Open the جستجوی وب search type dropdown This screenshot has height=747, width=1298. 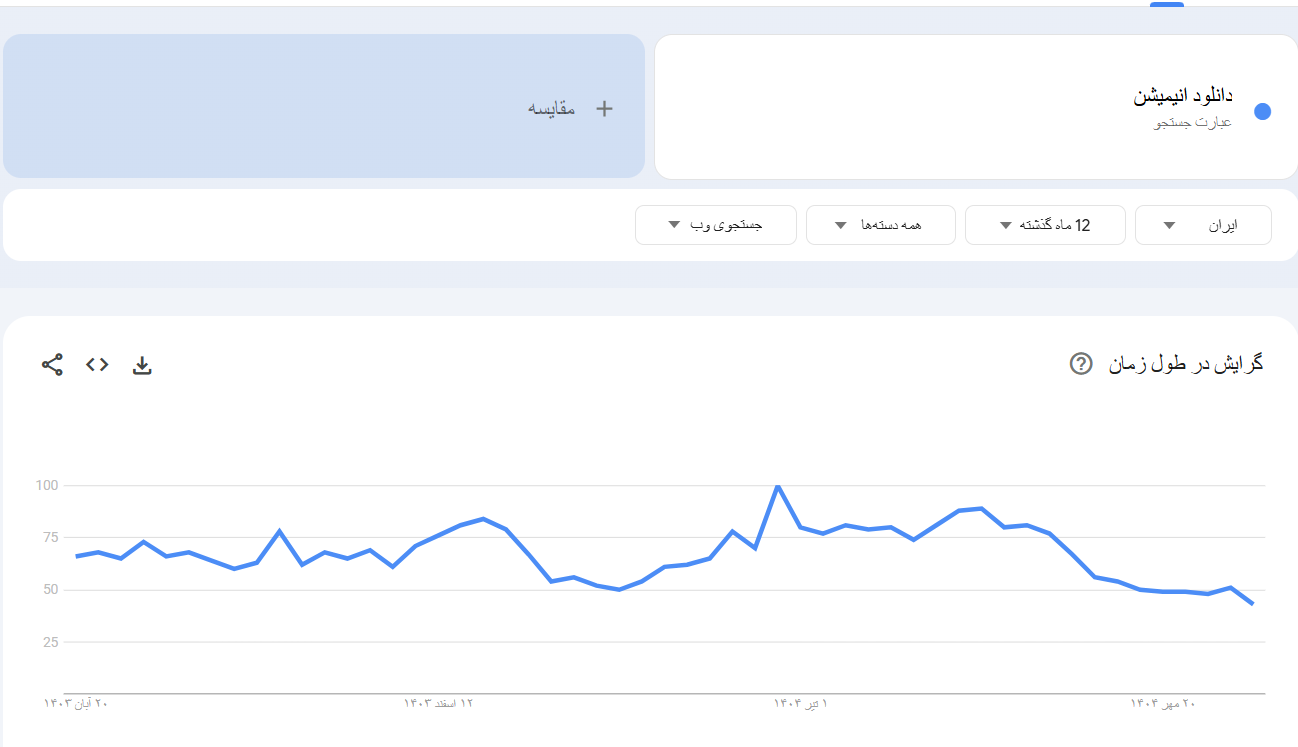click(x=715, y=224)
